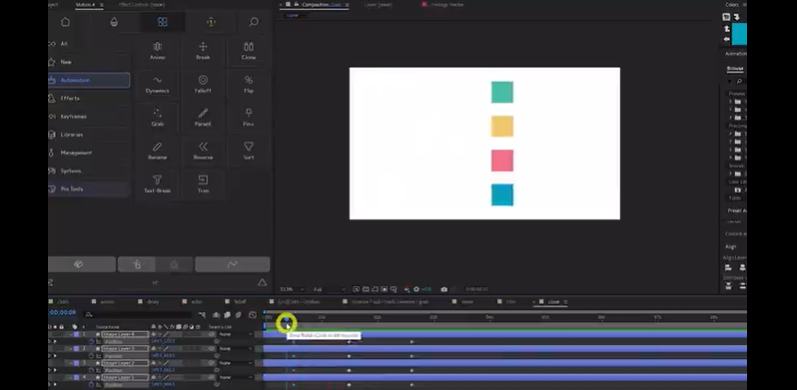The width and height of the screenshot is (797, 390).
Task: Launch the Dynamics tool
Action: tap(158, 84)
